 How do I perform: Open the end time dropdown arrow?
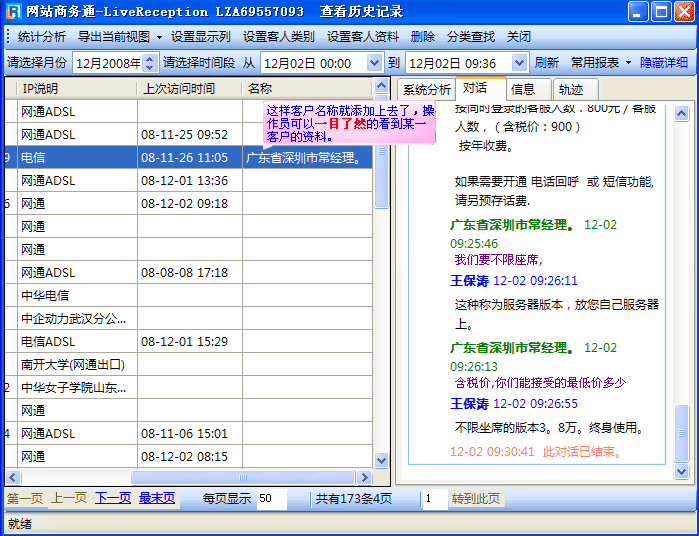518,63
